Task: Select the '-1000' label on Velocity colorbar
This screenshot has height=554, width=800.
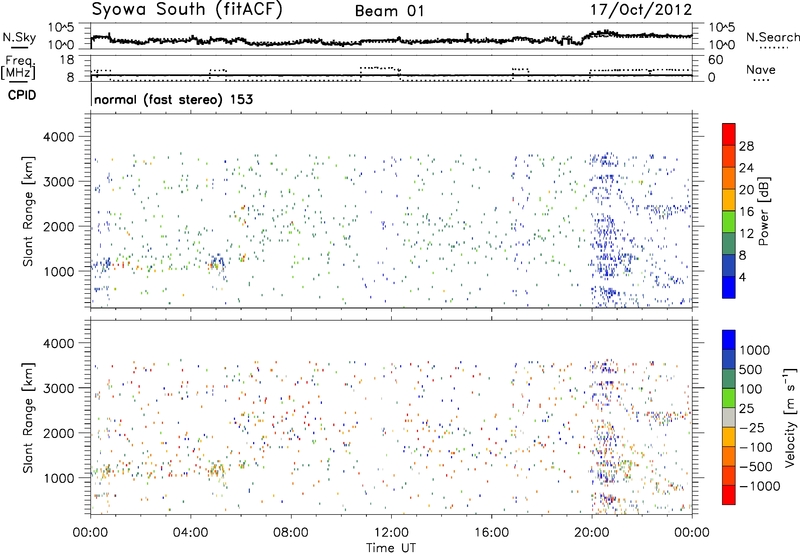Action: (x=759, y=486)
